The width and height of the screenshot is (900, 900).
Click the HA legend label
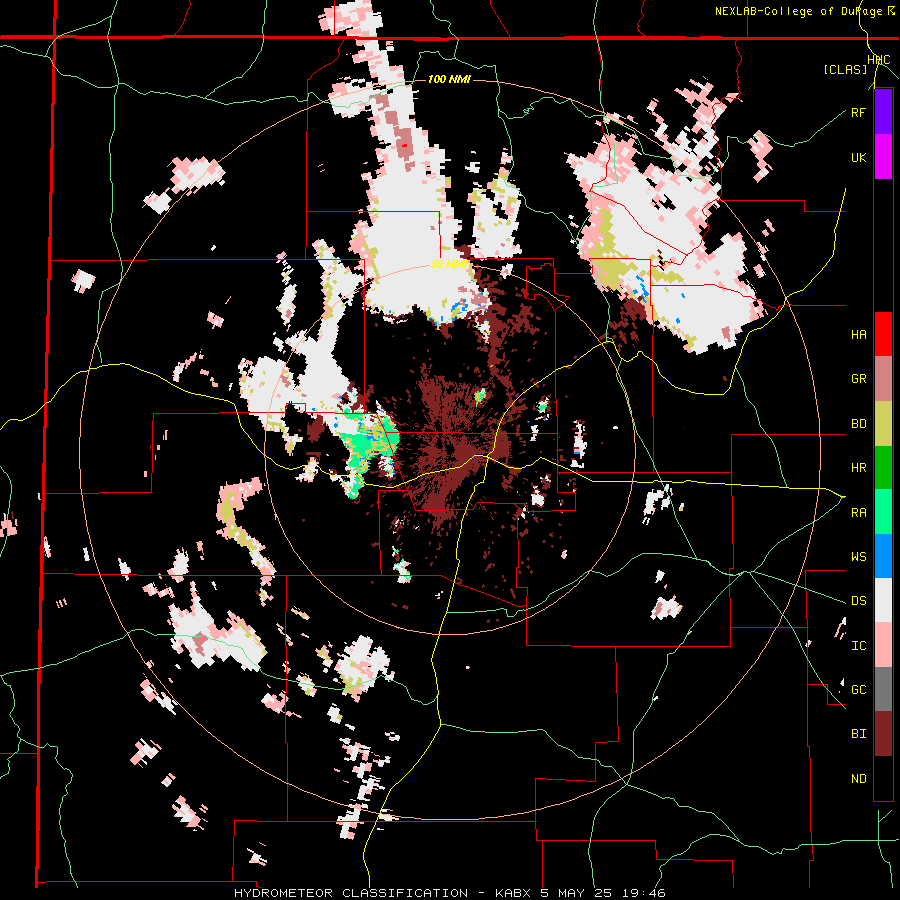click(x=858, y=334)
